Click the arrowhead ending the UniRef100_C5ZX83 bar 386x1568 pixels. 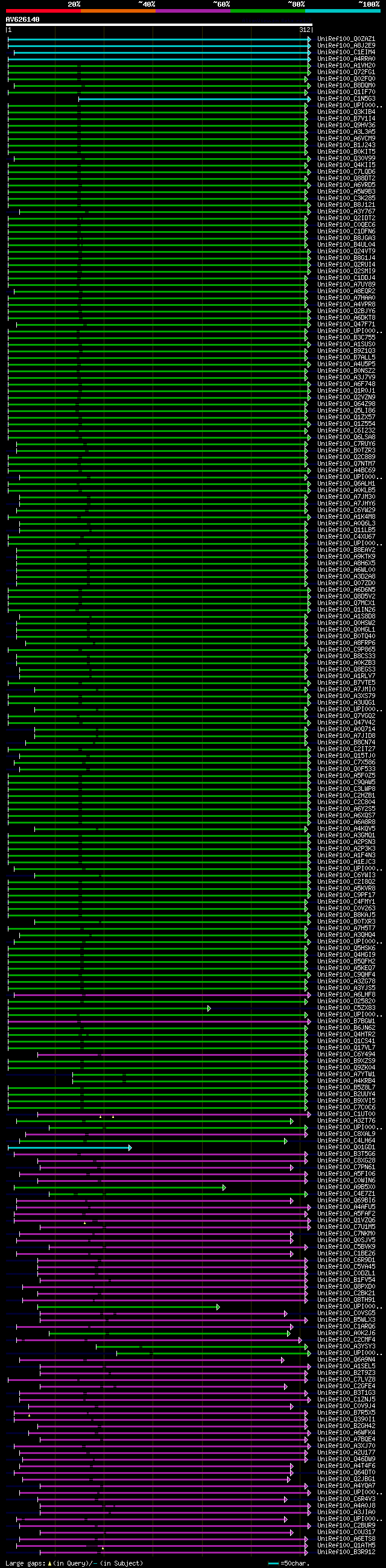(209, 1008)
